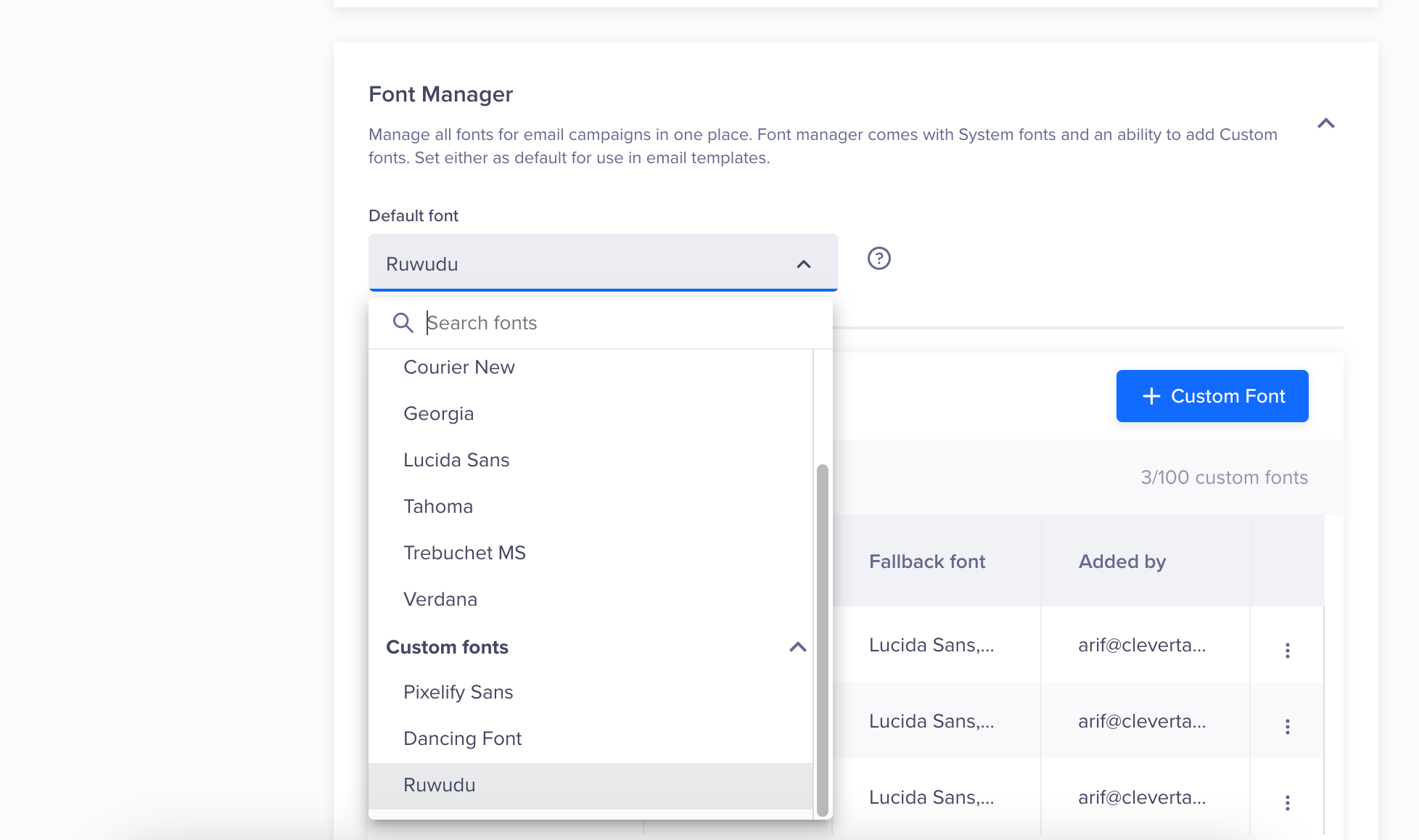Screen dimensions: 1419x840
Task: Select Pixelify Sans custom font
Action: coord(591,692)
